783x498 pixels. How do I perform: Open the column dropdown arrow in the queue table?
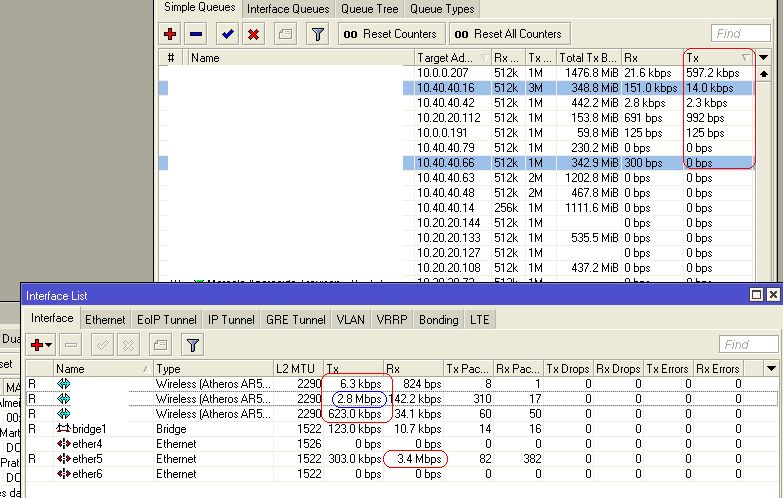point(765,58)
